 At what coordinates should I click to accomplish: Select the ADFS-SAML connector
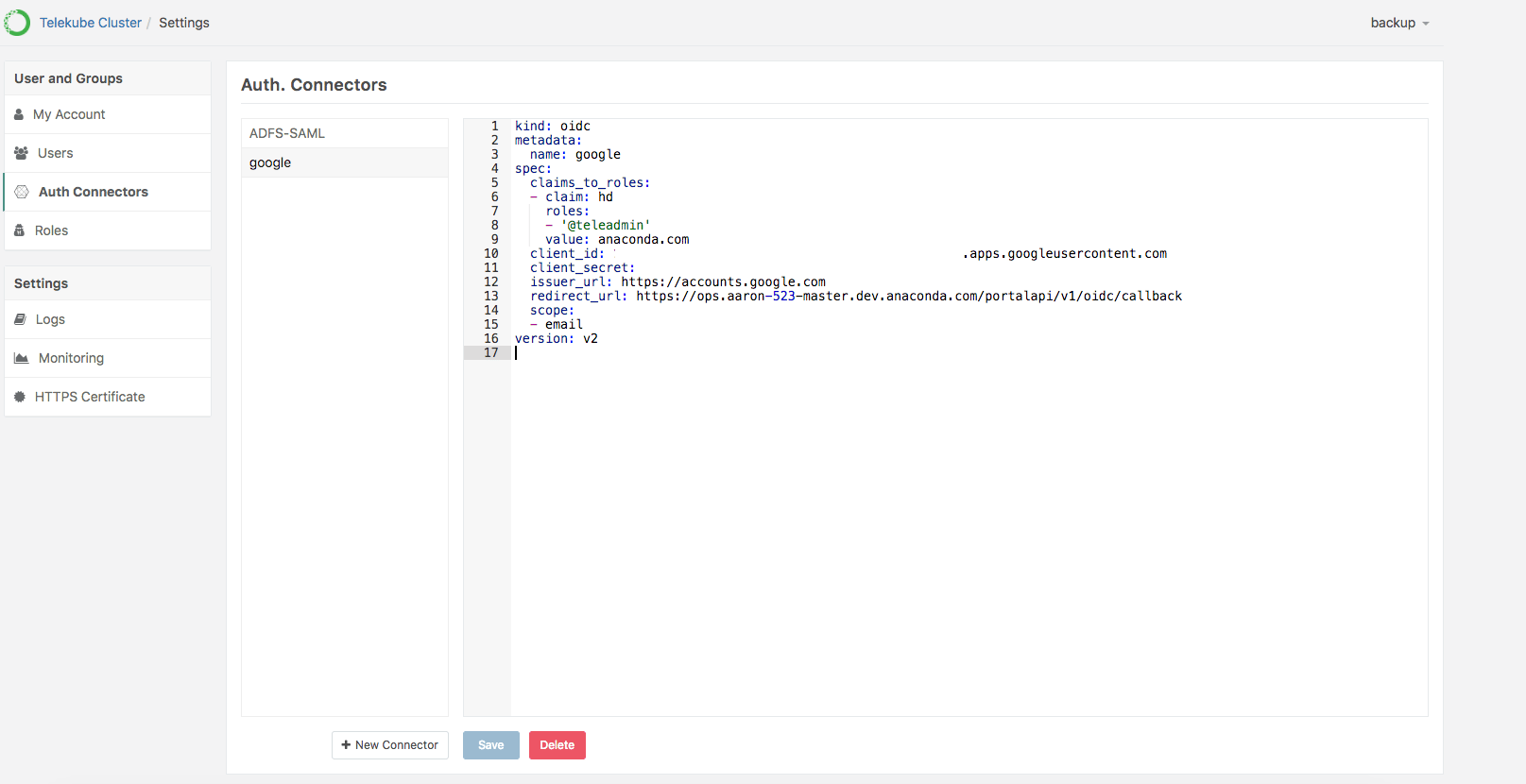coord(345,133)
